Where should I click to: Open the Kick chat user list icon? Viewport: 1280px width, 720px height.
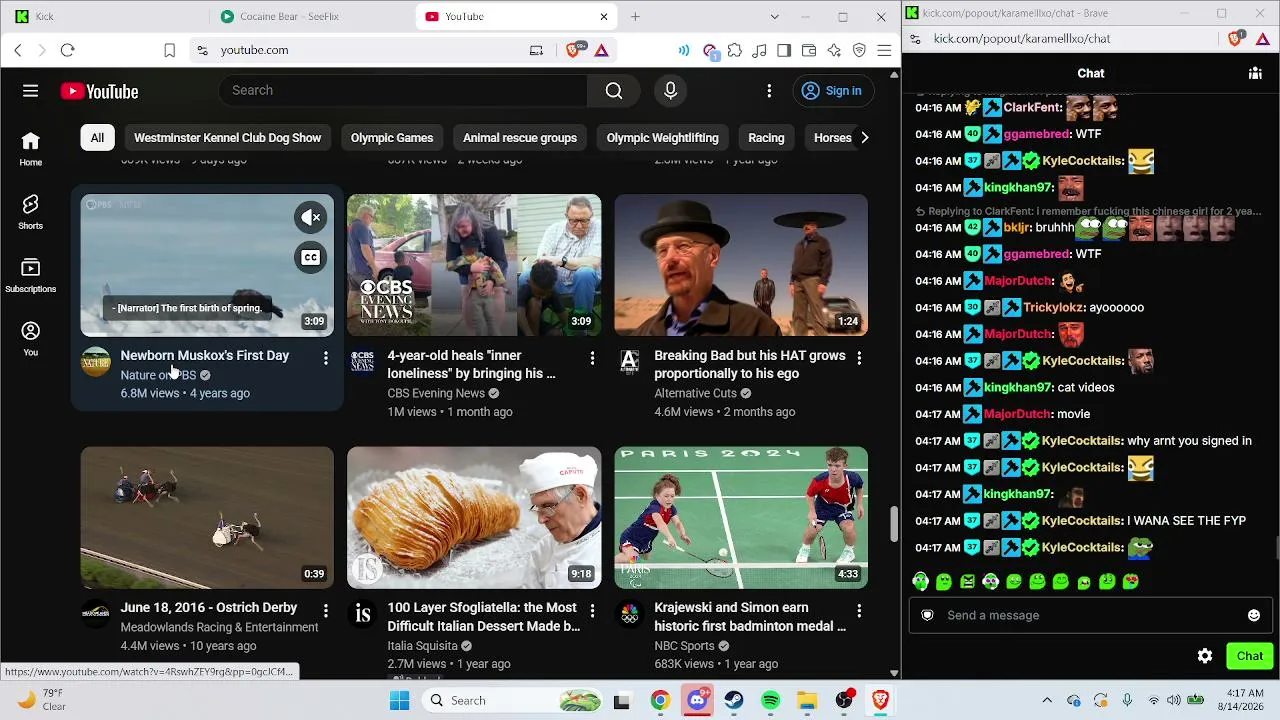coord(1255,73)
